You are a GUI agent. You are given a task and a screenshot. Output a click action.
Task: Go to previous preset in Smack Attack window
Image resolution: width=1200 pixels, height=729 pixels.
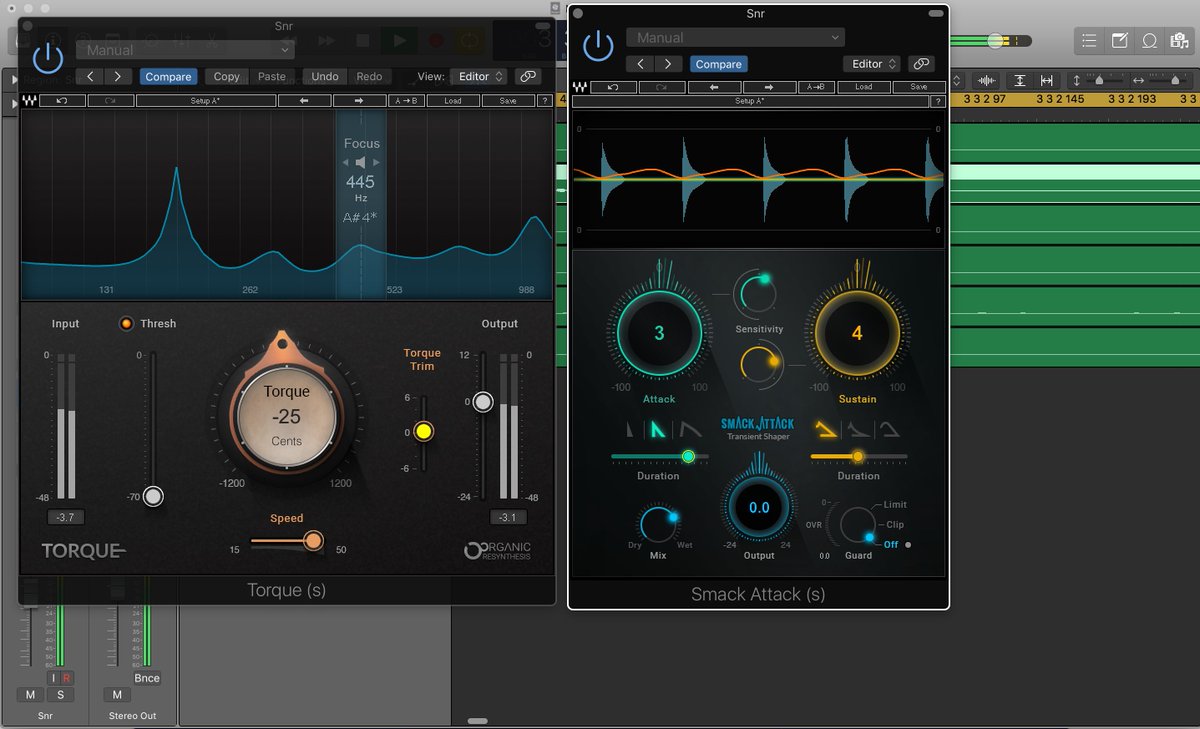coord(640,64)
